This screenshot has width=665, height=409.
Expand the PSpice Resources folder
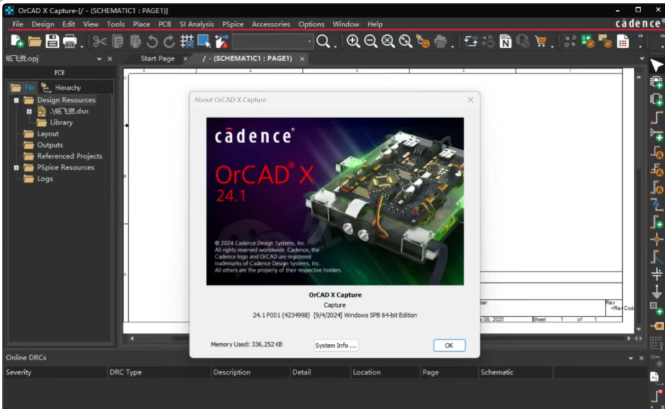(17, 167)
